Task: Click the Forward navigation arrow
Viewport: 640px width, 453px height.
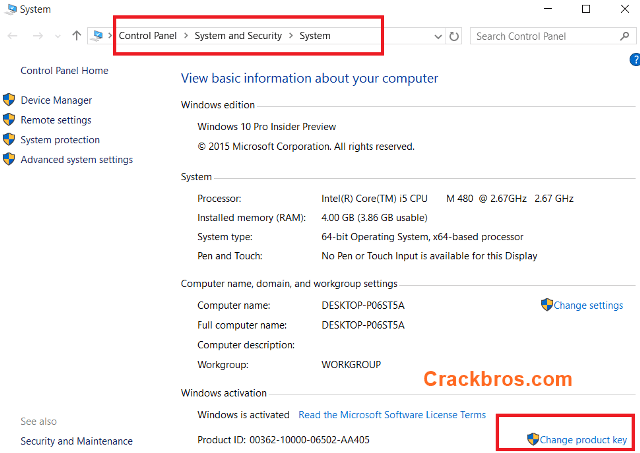Action: (38, 36)
